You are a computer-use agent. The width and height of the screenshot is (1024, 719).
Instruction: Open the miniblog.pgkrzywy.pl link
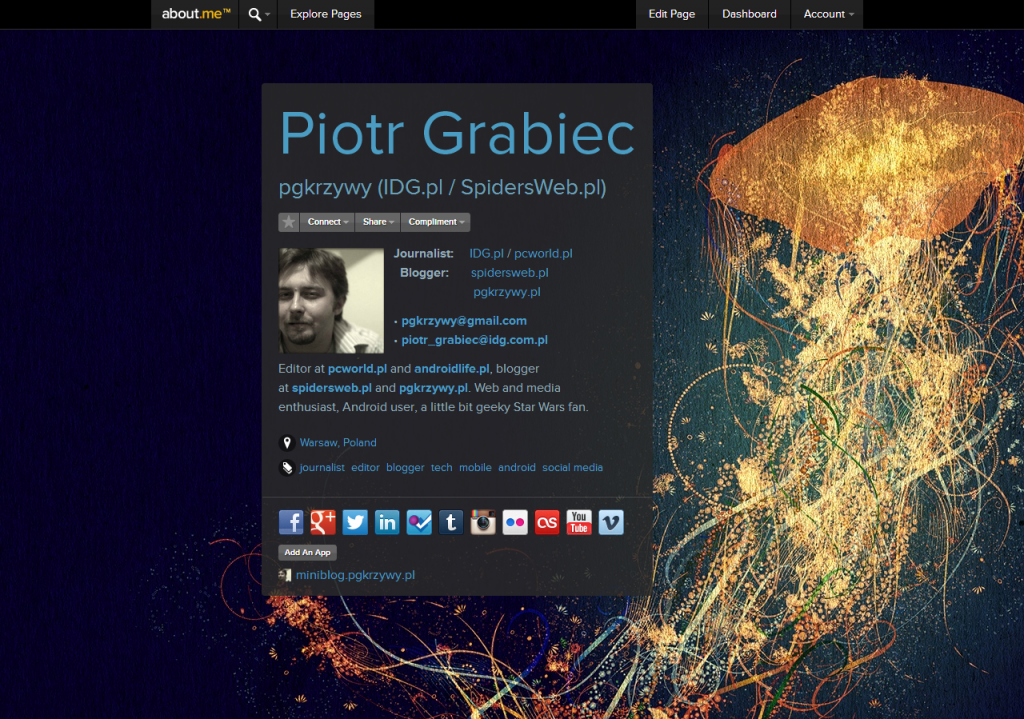355,575
